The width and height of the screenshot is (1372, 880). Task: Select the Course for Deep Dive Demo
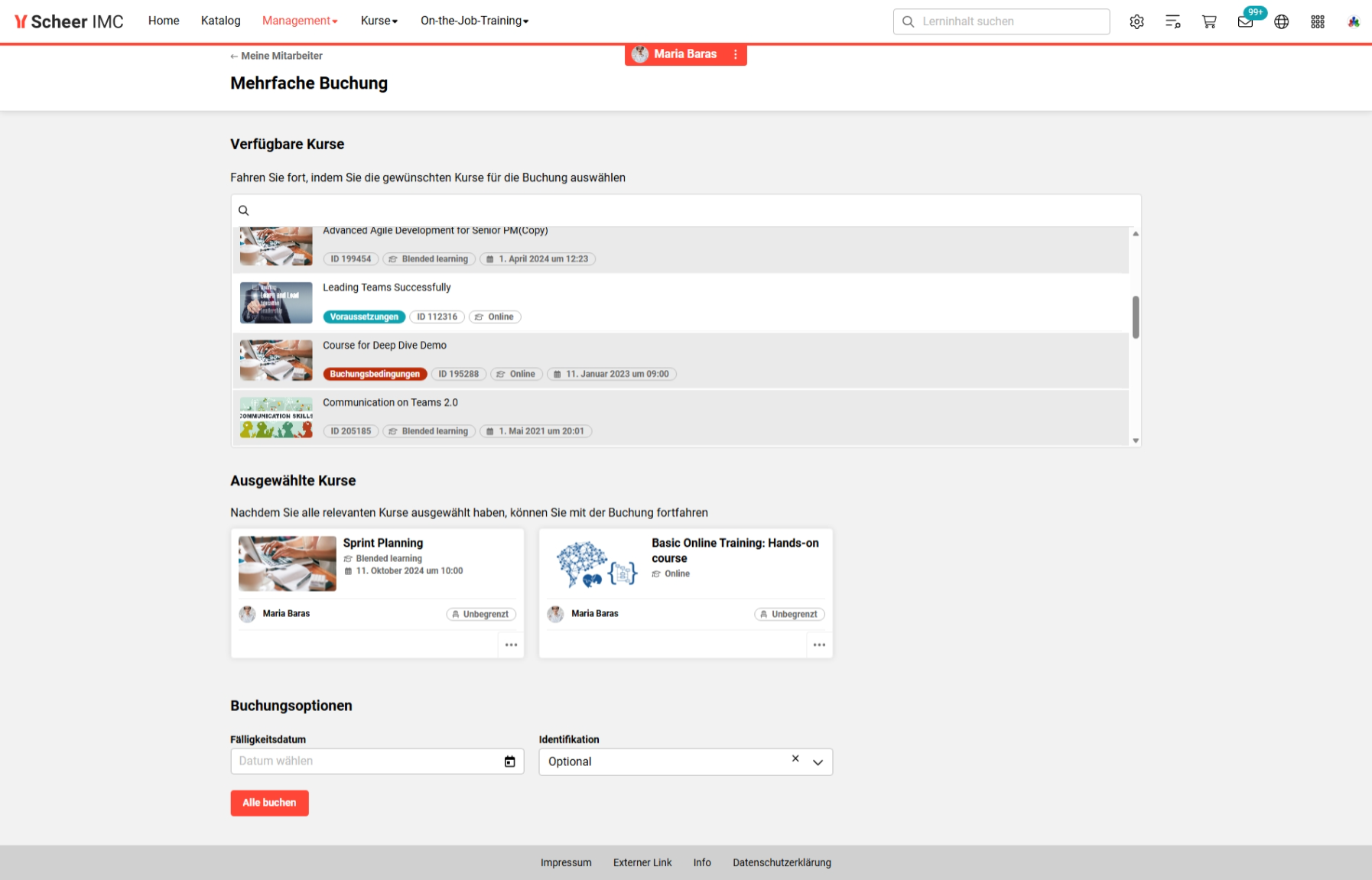(681, 360)
